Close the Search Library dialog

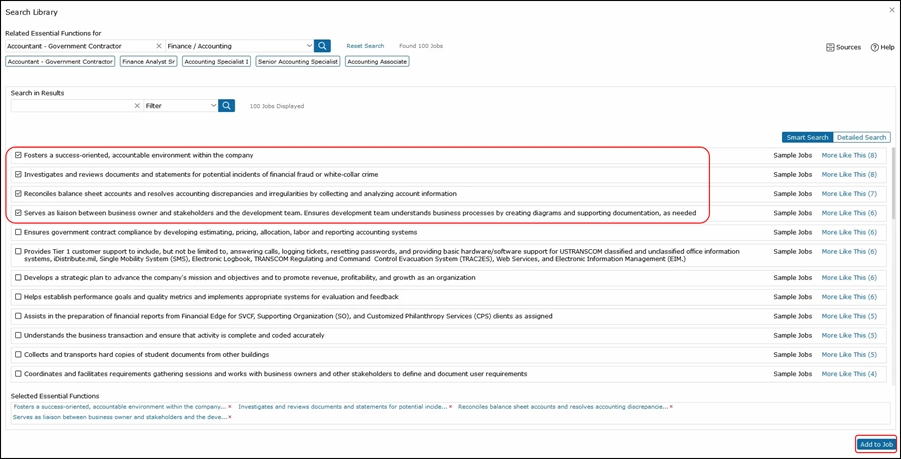click(x=891, y=11)
